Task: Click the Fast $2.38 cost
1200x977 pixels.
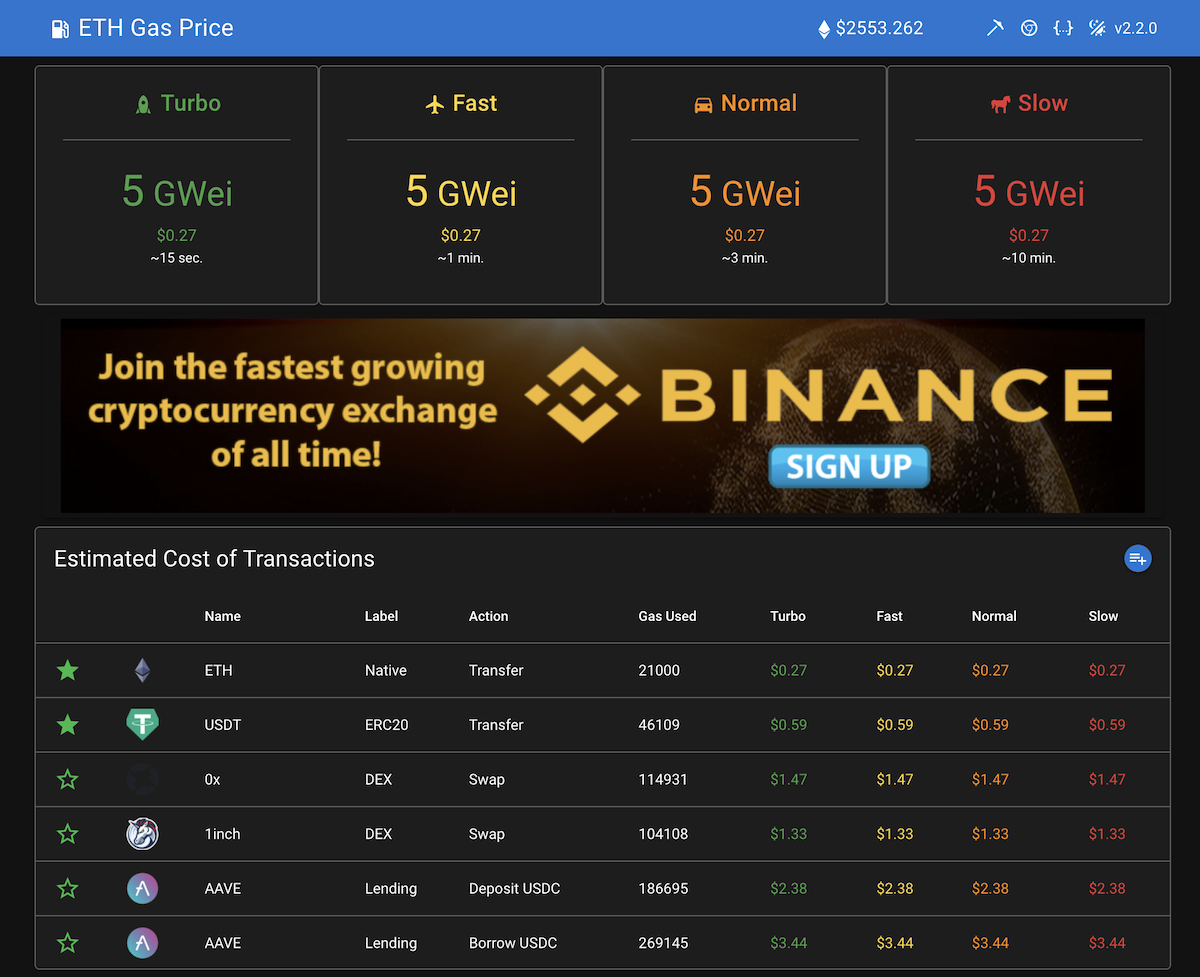Action: pyautogui.click(x=895, y=888)
